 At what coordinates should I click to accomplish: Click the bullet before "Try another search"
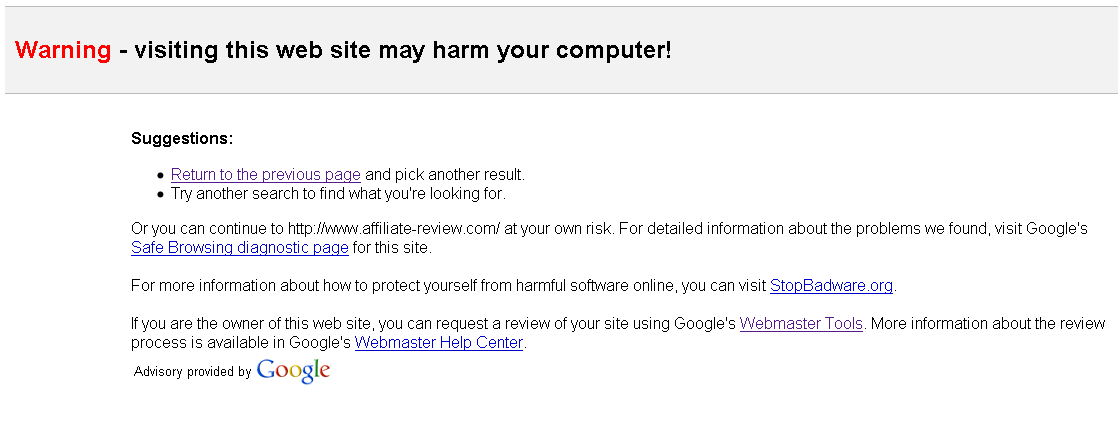160,194
